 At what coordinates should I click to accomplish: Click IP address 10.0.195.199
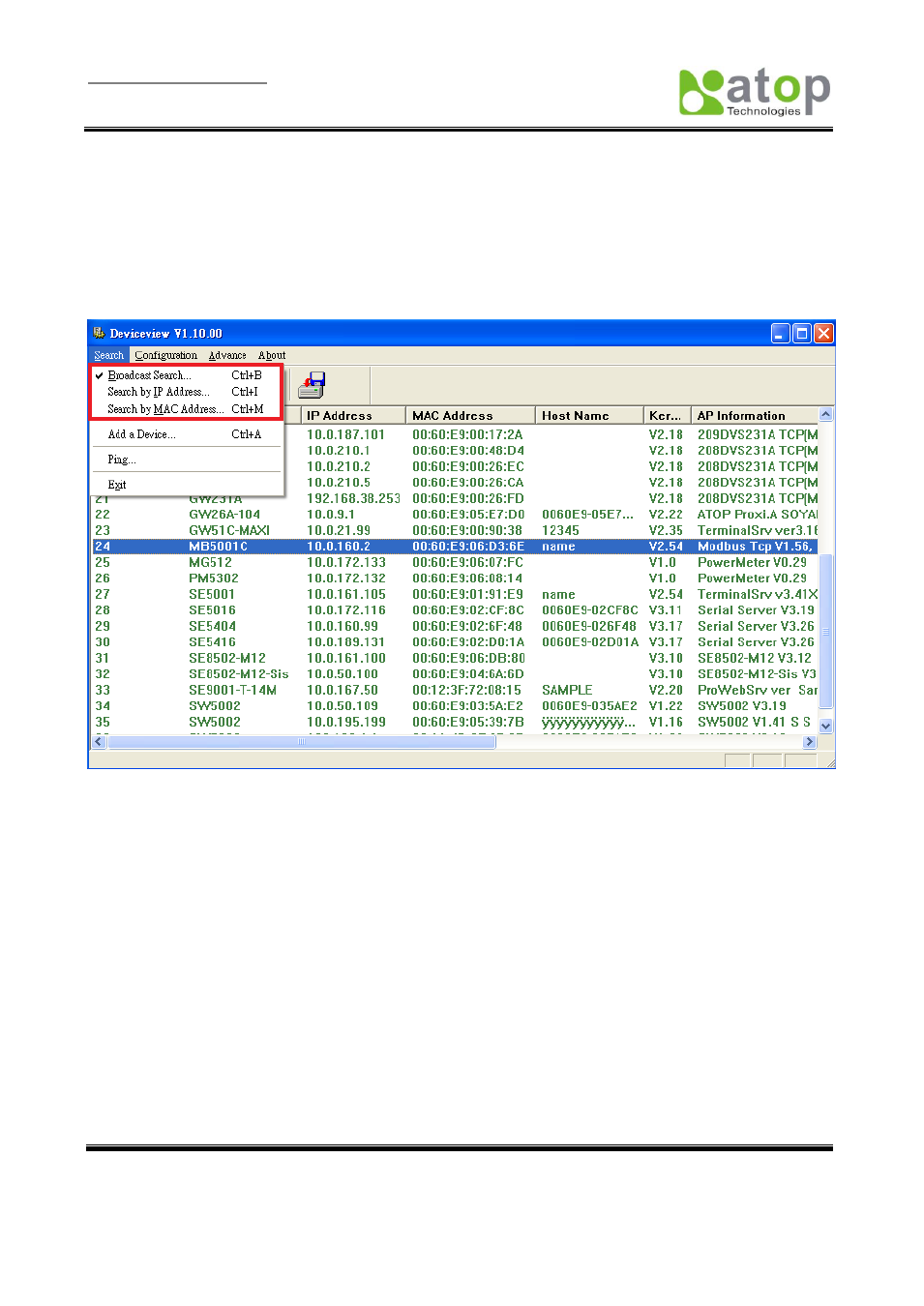pyautogui.click(x=345, y=722)
